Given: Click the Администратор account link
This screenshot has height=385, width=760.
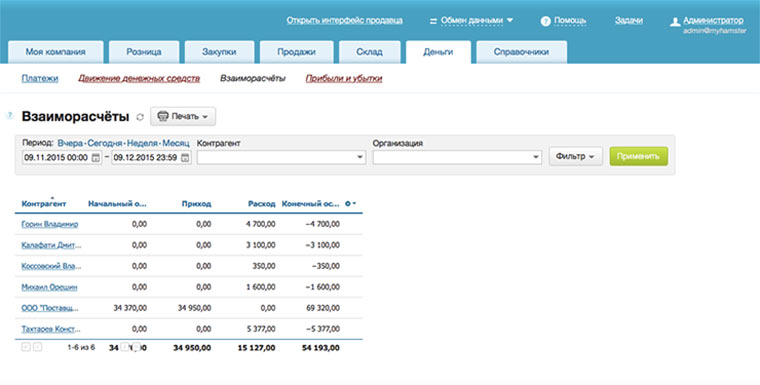Looking at the screenshot, I should 713,20.
